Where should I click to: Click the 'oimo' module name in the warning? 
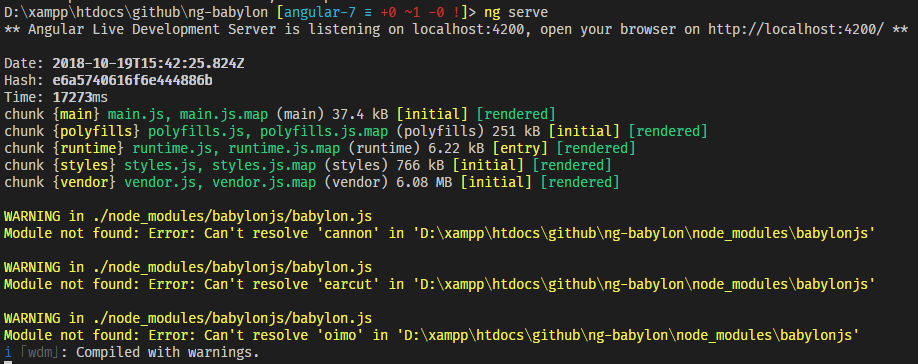point(340,335)
